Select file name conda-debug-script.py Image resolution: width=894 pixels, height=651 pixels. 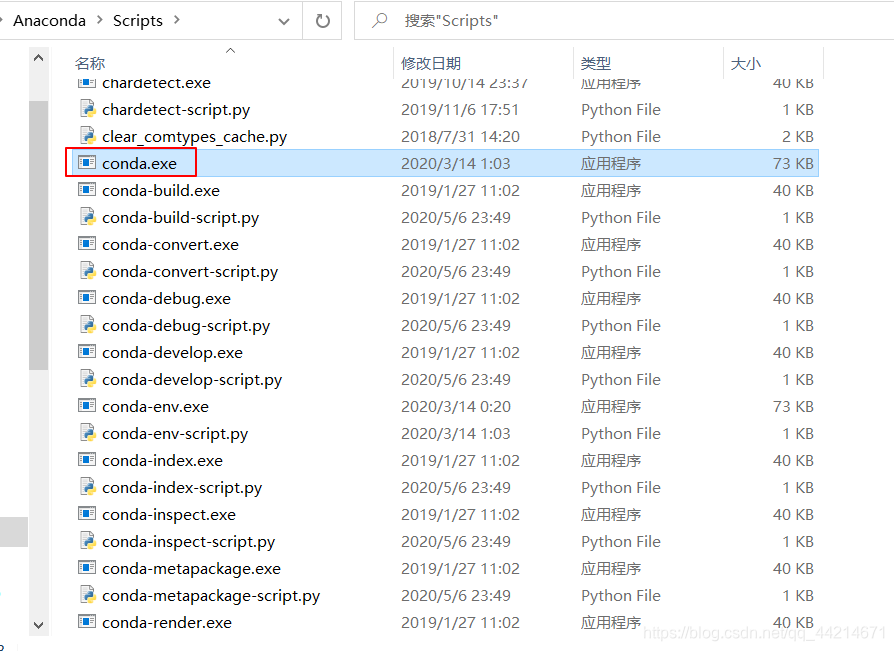pyautogui.click(x=186, y=326)
